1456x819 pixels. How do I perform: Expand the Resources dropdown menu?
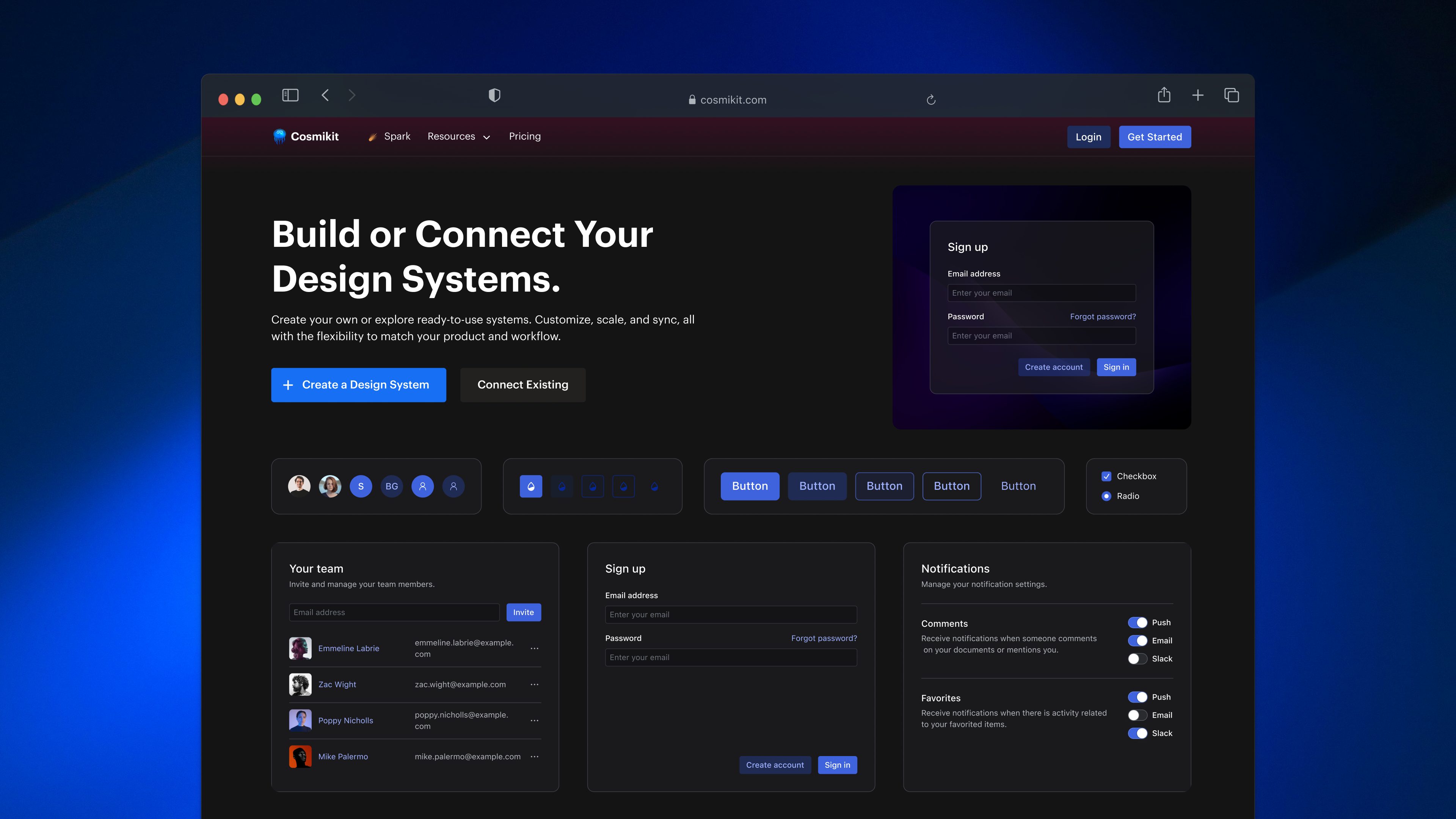pos(458,137)
